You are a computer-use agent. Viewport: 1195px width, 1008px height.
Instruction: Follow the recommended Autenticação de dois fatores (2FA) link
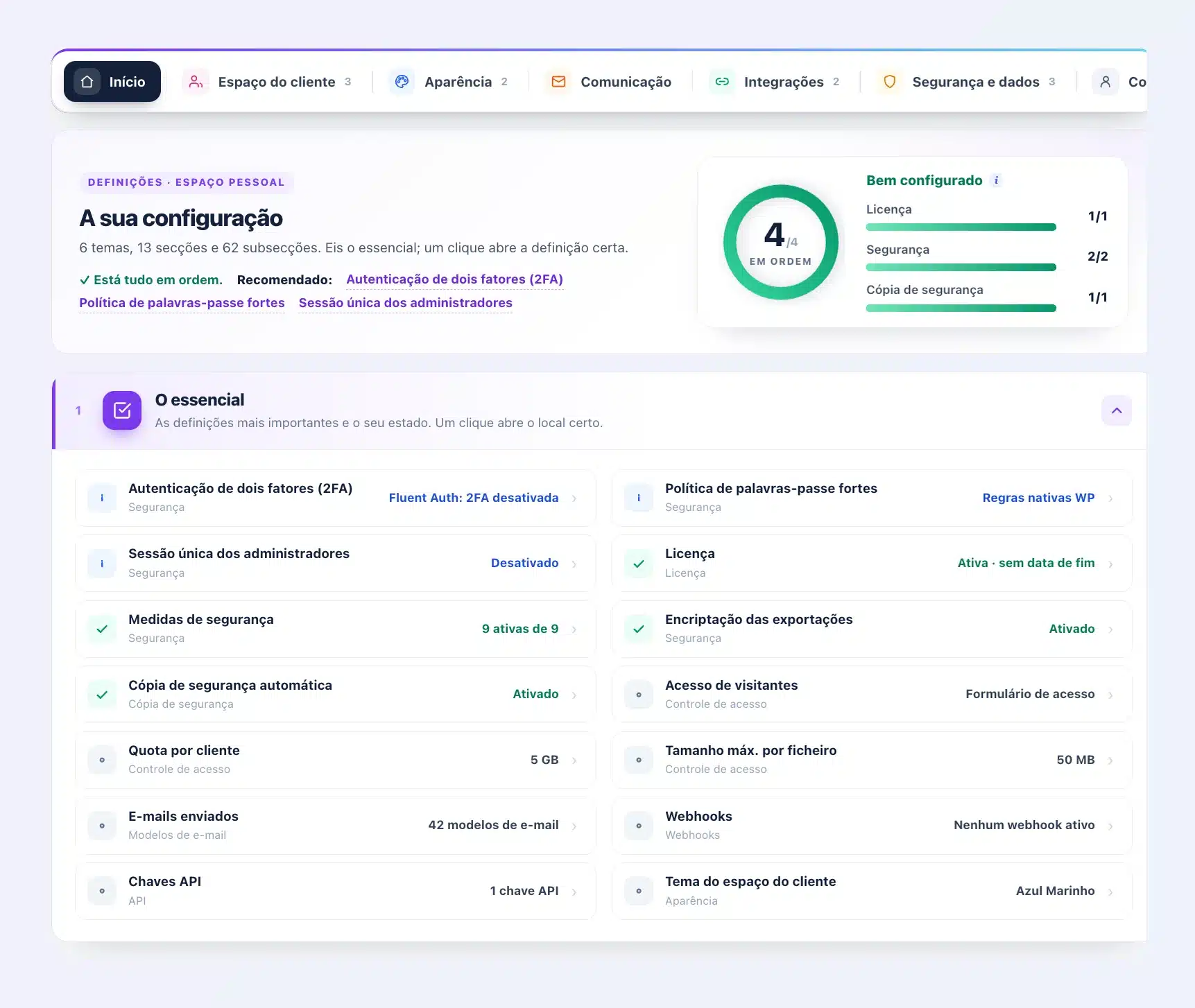(x=454, y=279)
